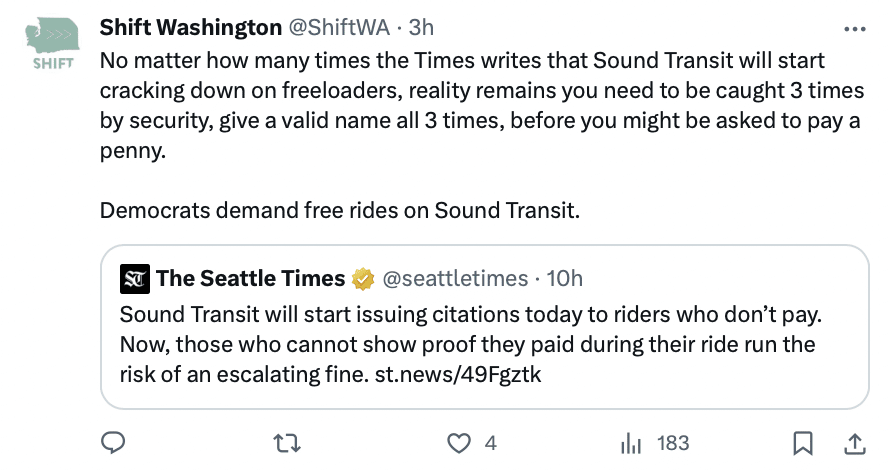Click the reply speech bubble icon
This screenshot has height=470, width=888.
coord(114,442)
